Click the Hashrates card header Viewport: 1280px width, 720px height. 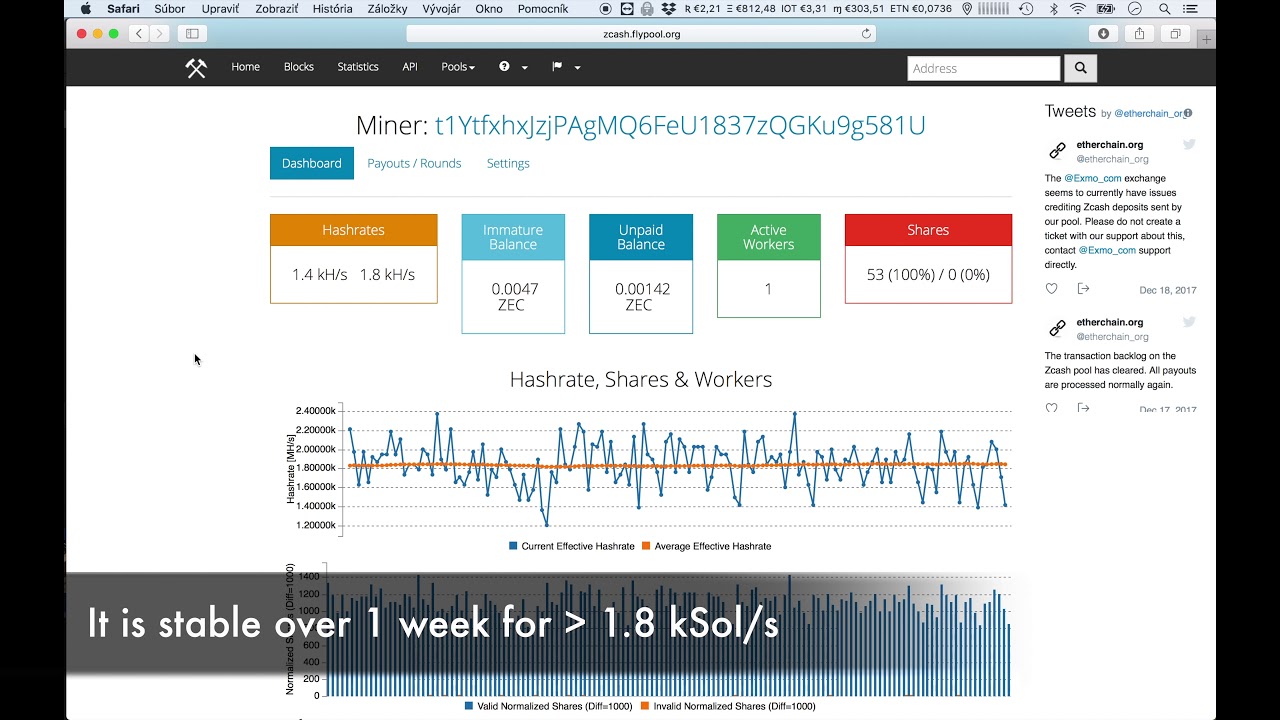[353, 230]
